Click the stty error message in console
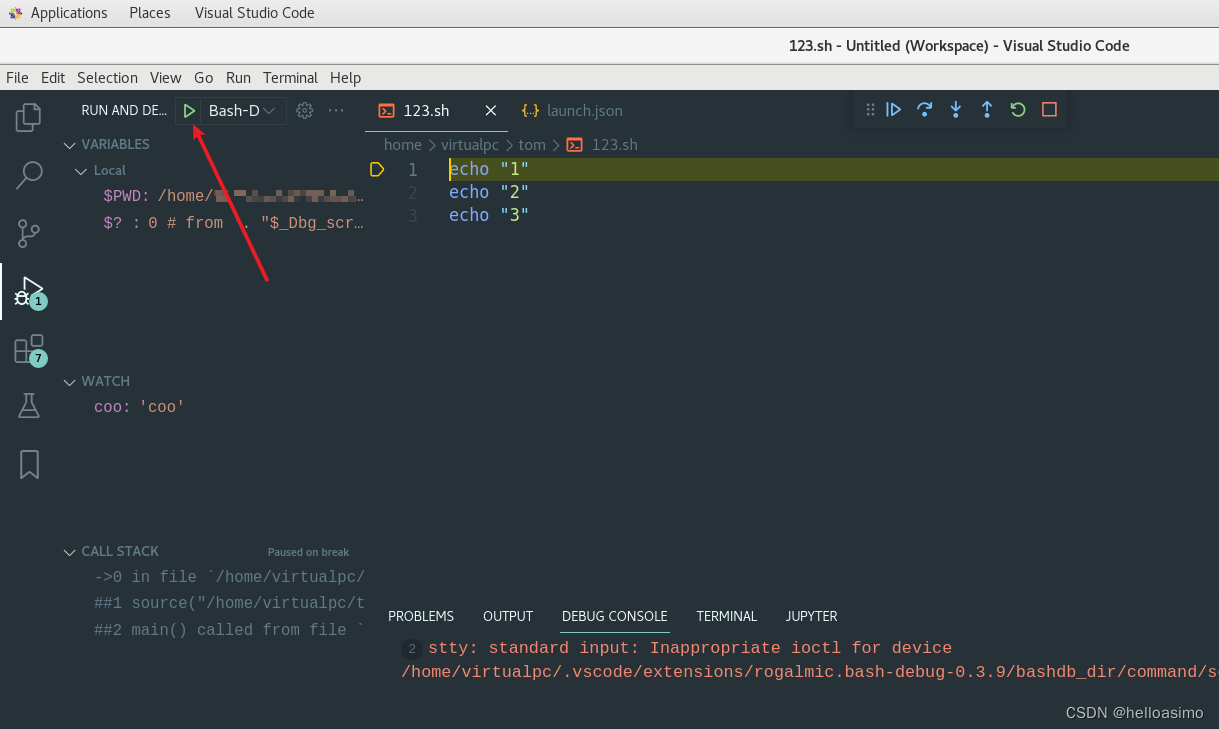The height and width of the screenshot is (729, 1219). tap(690, 648)
